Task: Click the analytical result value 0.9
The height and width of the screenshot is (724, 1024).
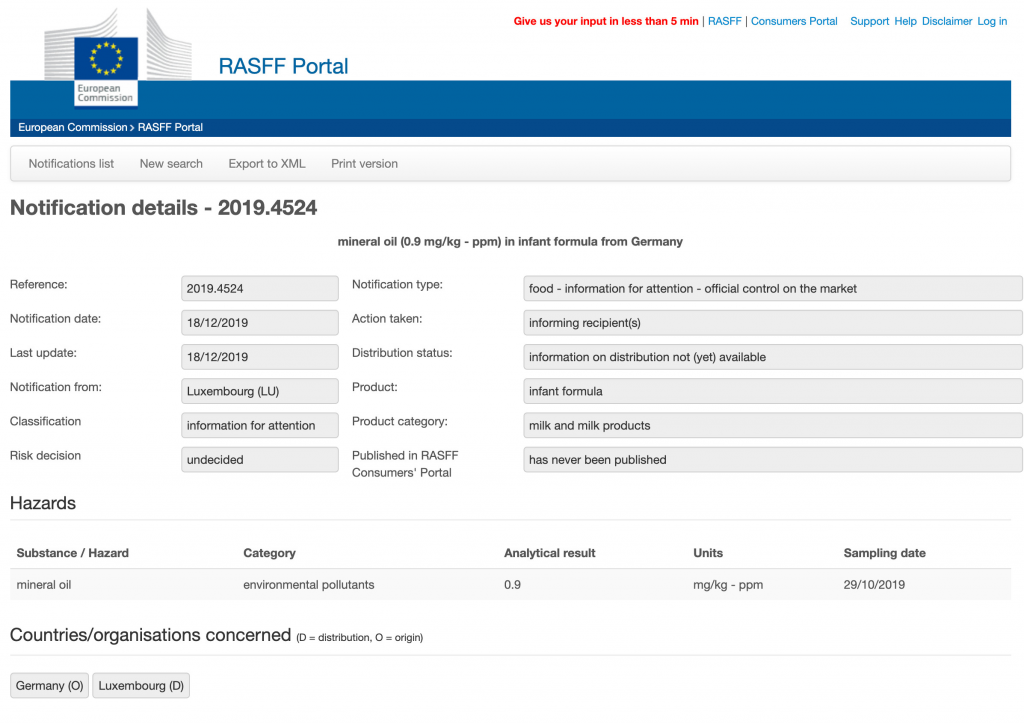Action: [512, 585]
